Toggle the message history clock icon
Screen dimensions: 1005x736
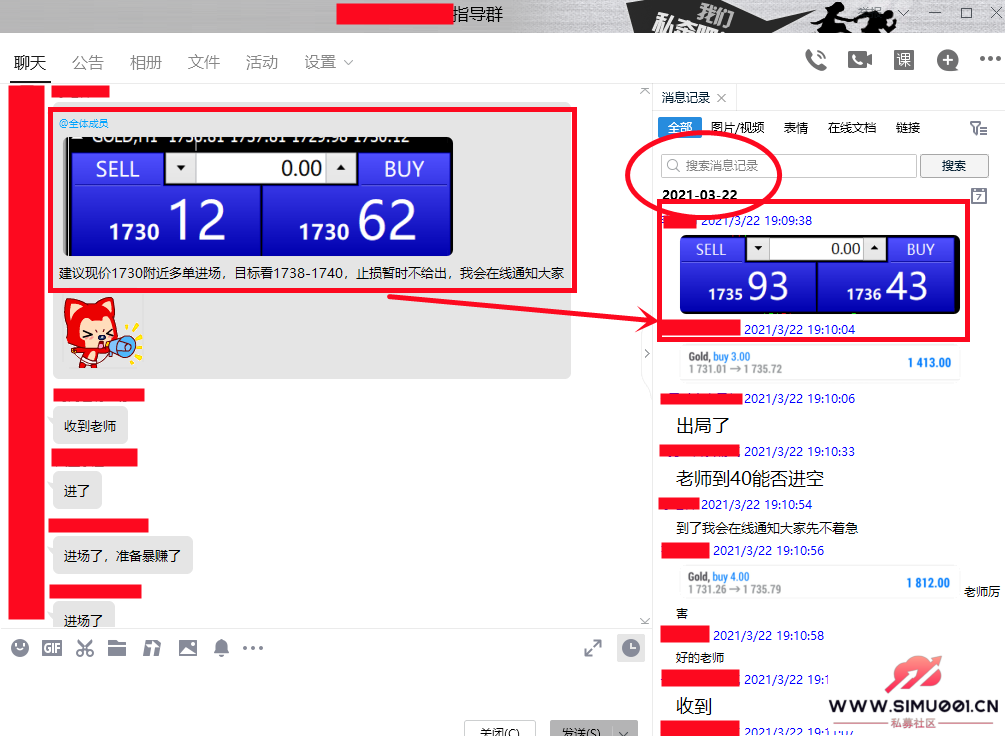pyautogui.click(x=631, y=648)
